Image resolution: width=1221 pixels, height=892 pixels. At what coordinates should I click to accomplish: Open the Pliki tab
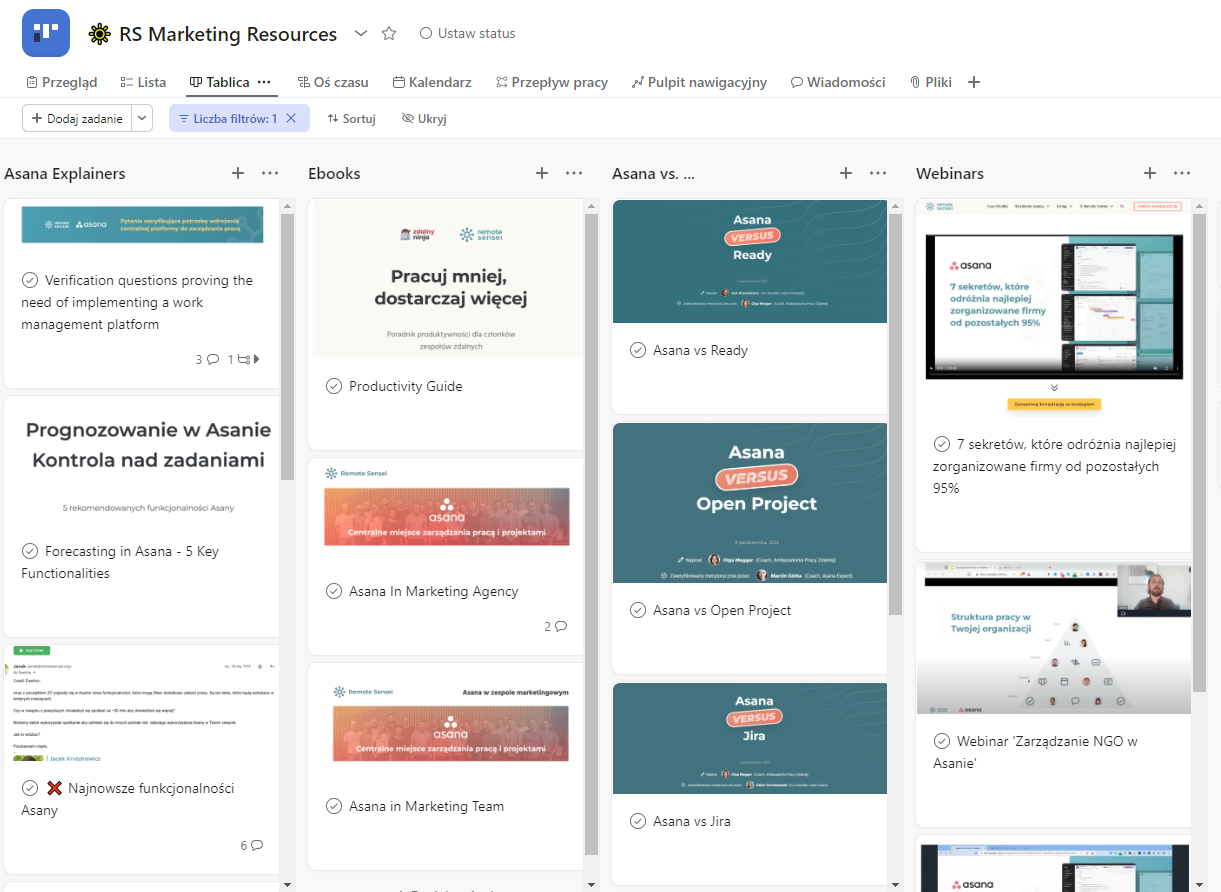tap(931, 82)
